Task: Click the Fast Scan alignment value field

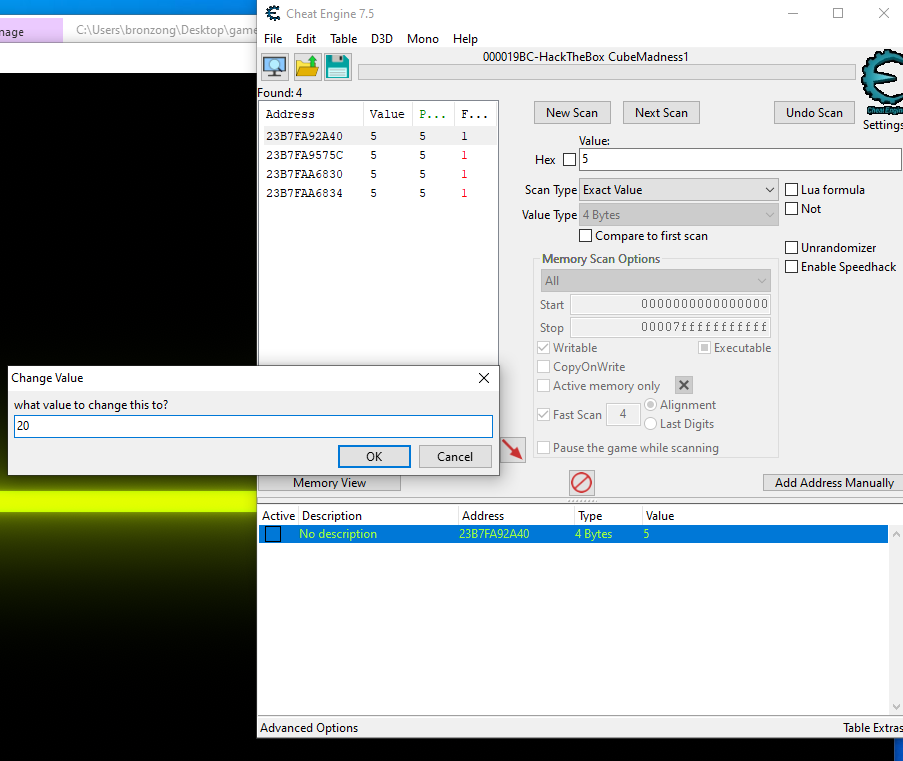Action: click(623, 414)
